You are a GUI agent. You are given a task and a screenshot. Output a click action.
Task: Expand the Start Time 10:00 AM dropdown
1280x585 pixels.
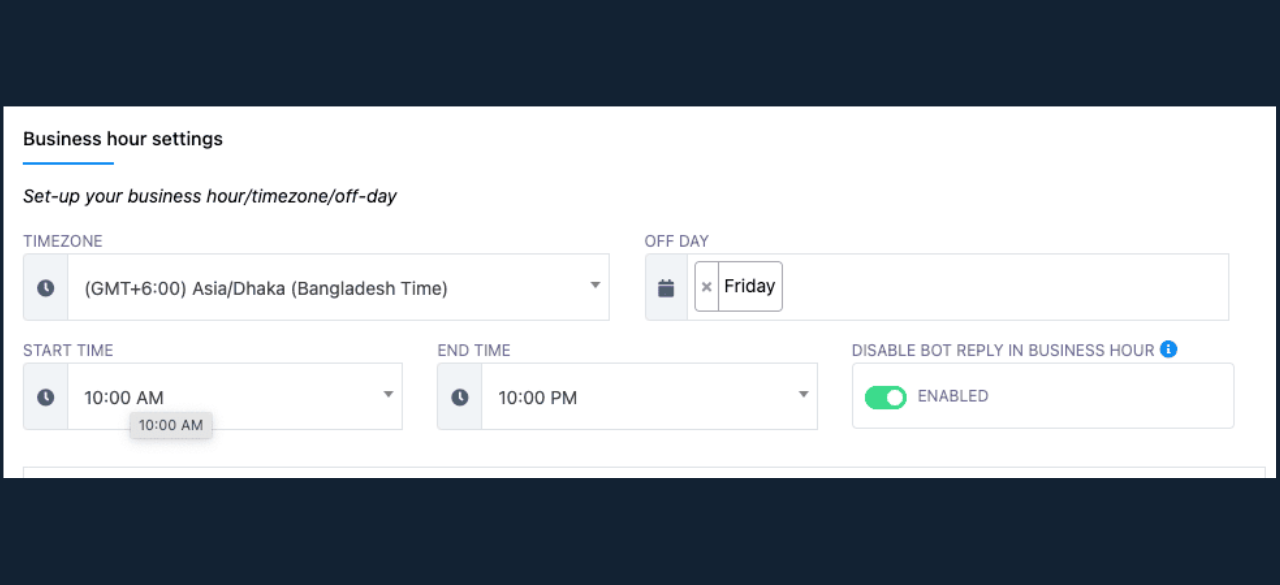pos(235,397)
